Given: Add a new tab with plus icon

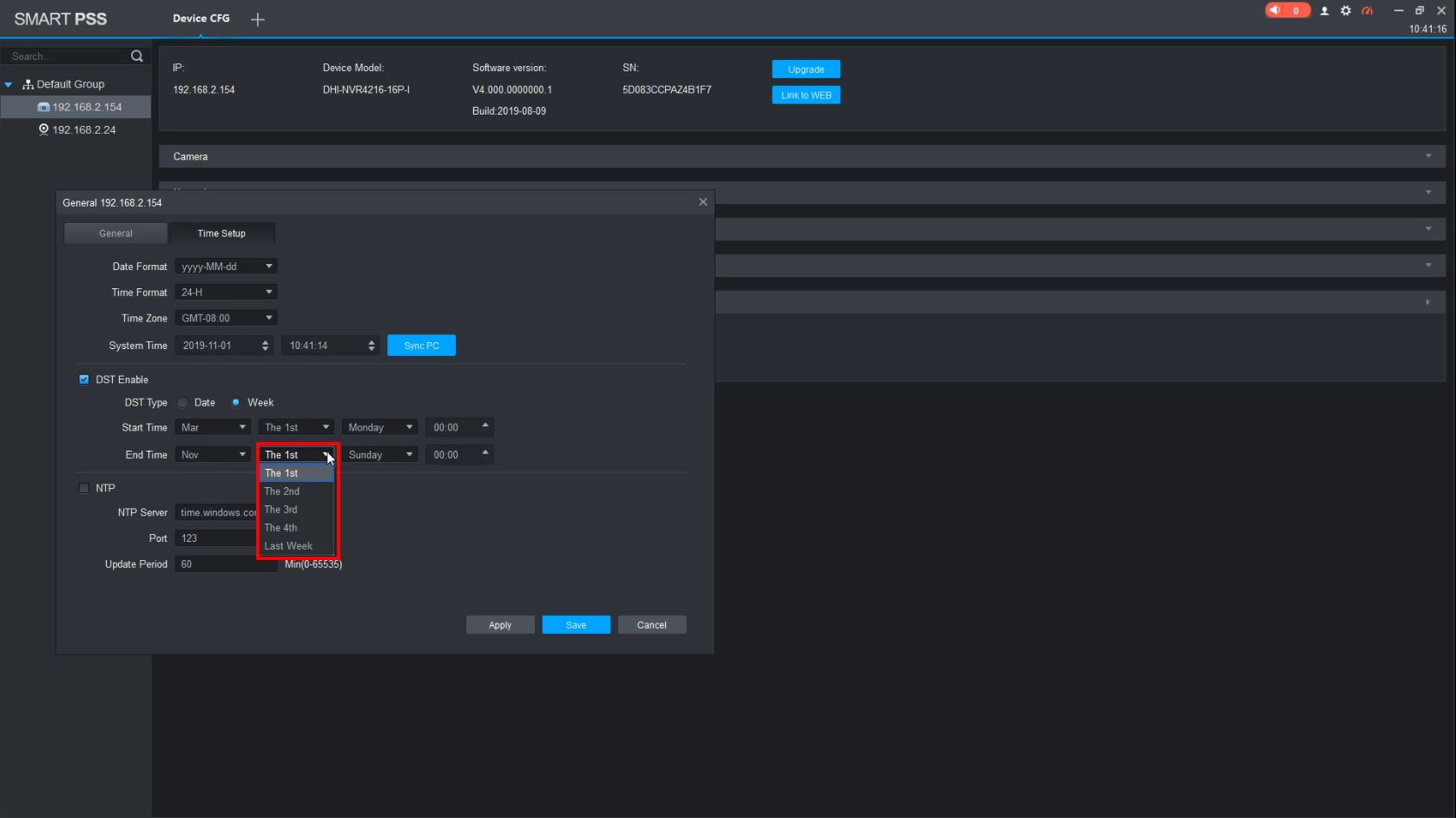Looking at the screenshot, I should [258, 19].
